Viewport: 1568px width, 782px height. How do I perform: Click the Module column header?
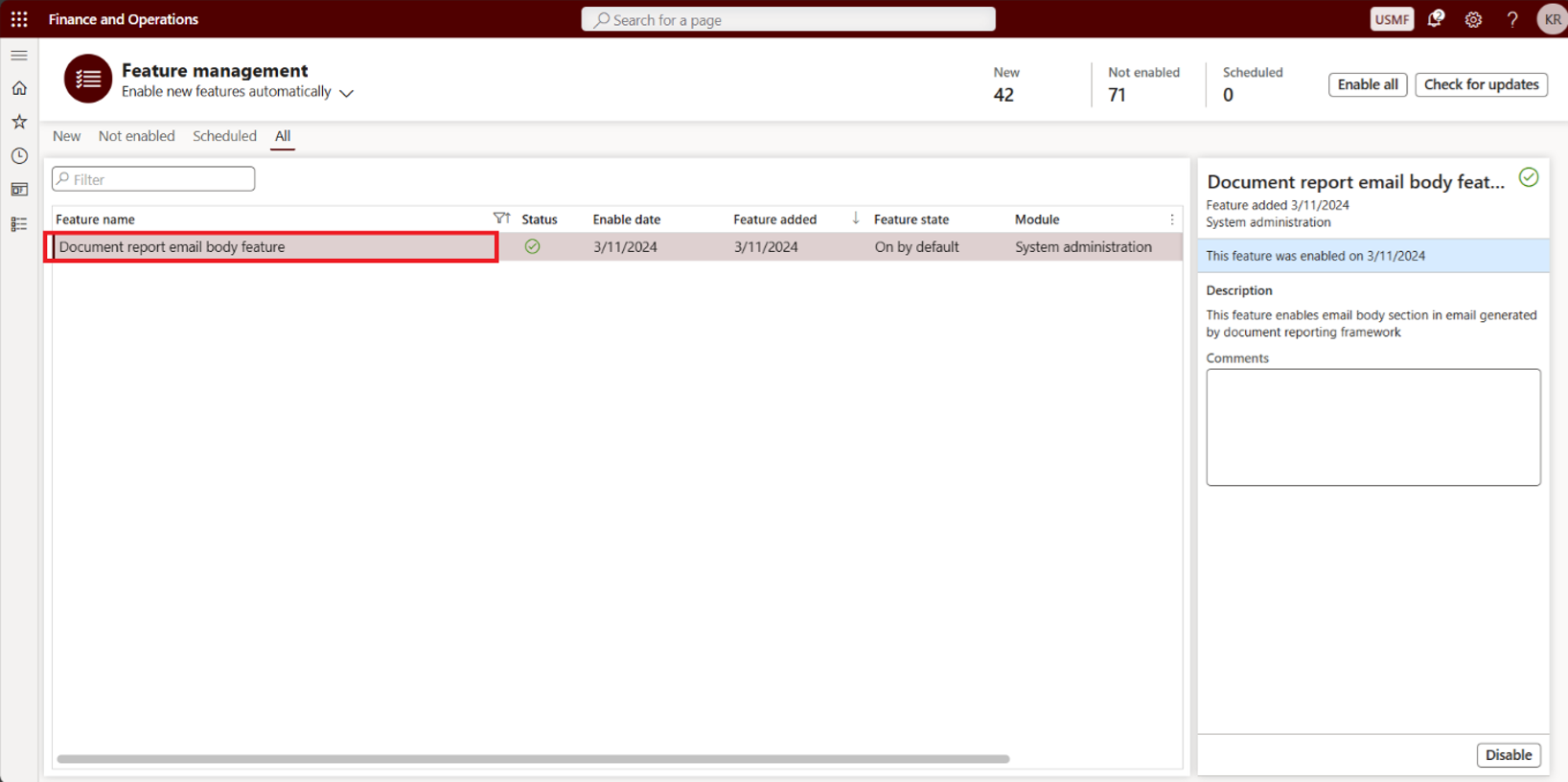(1037, 219)
